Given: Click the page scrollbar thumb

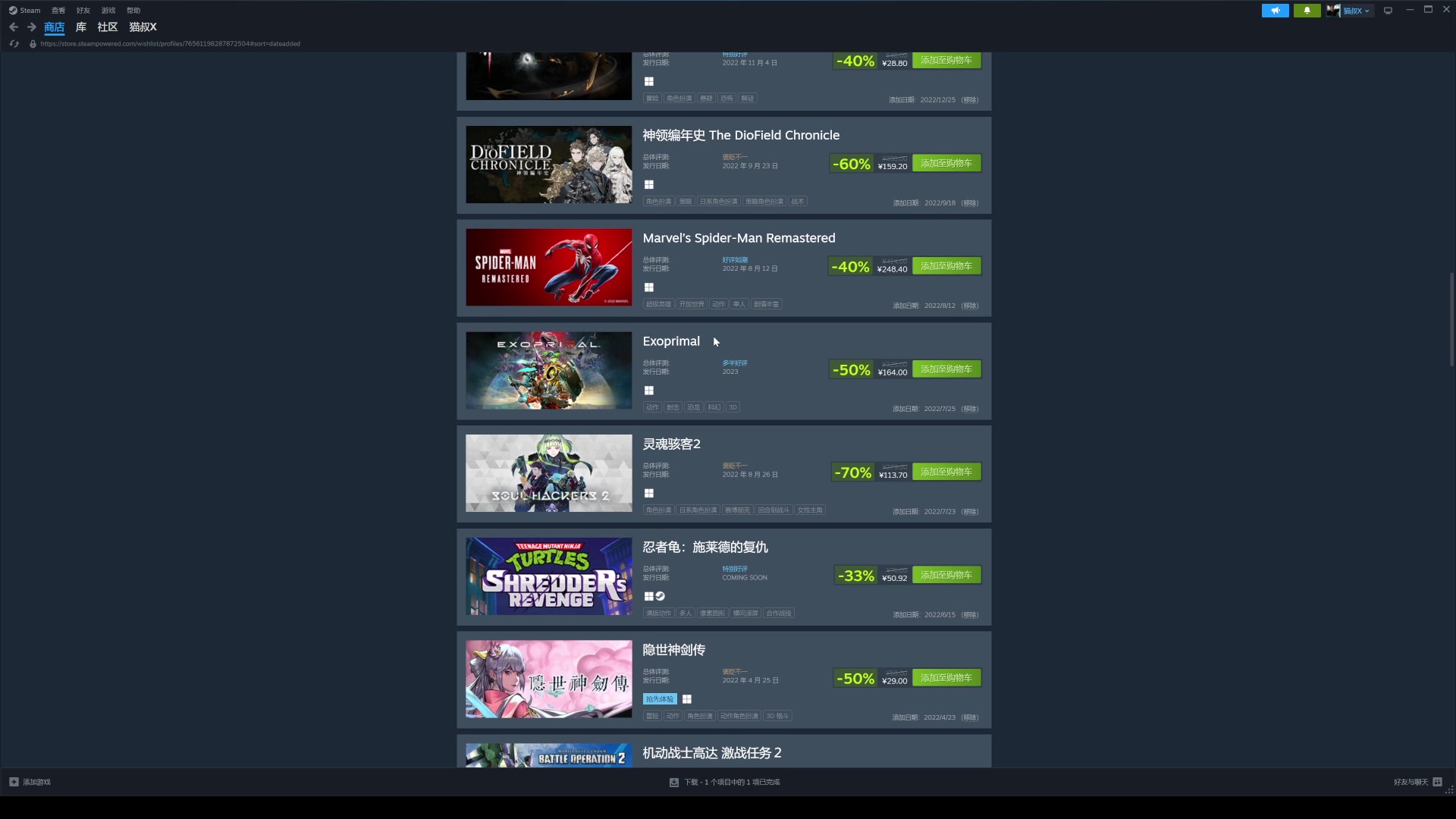Looking at the screenshot, I should tap(1451, 318).
